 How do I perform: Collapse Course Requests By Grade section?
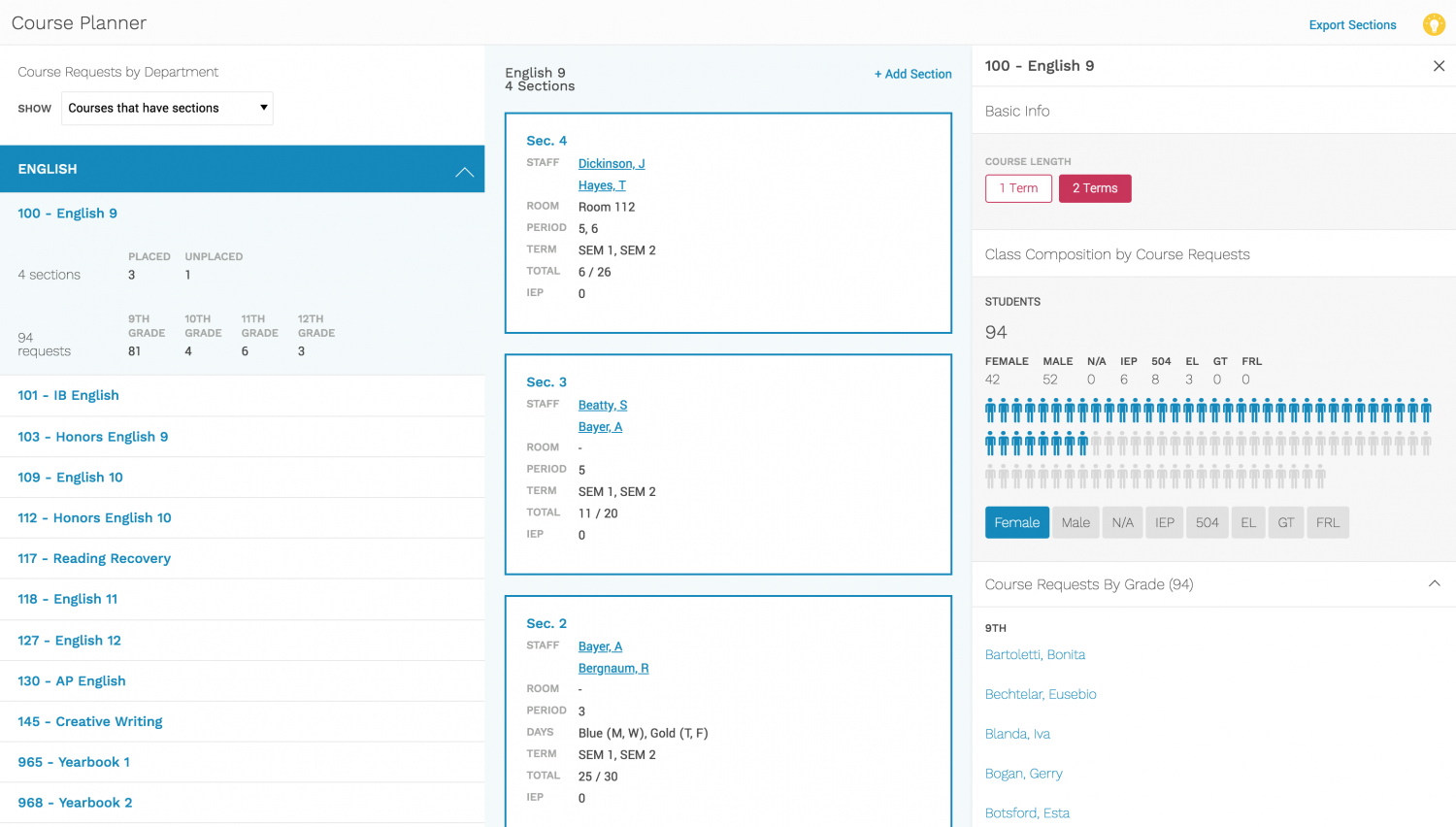point(1434,583)
